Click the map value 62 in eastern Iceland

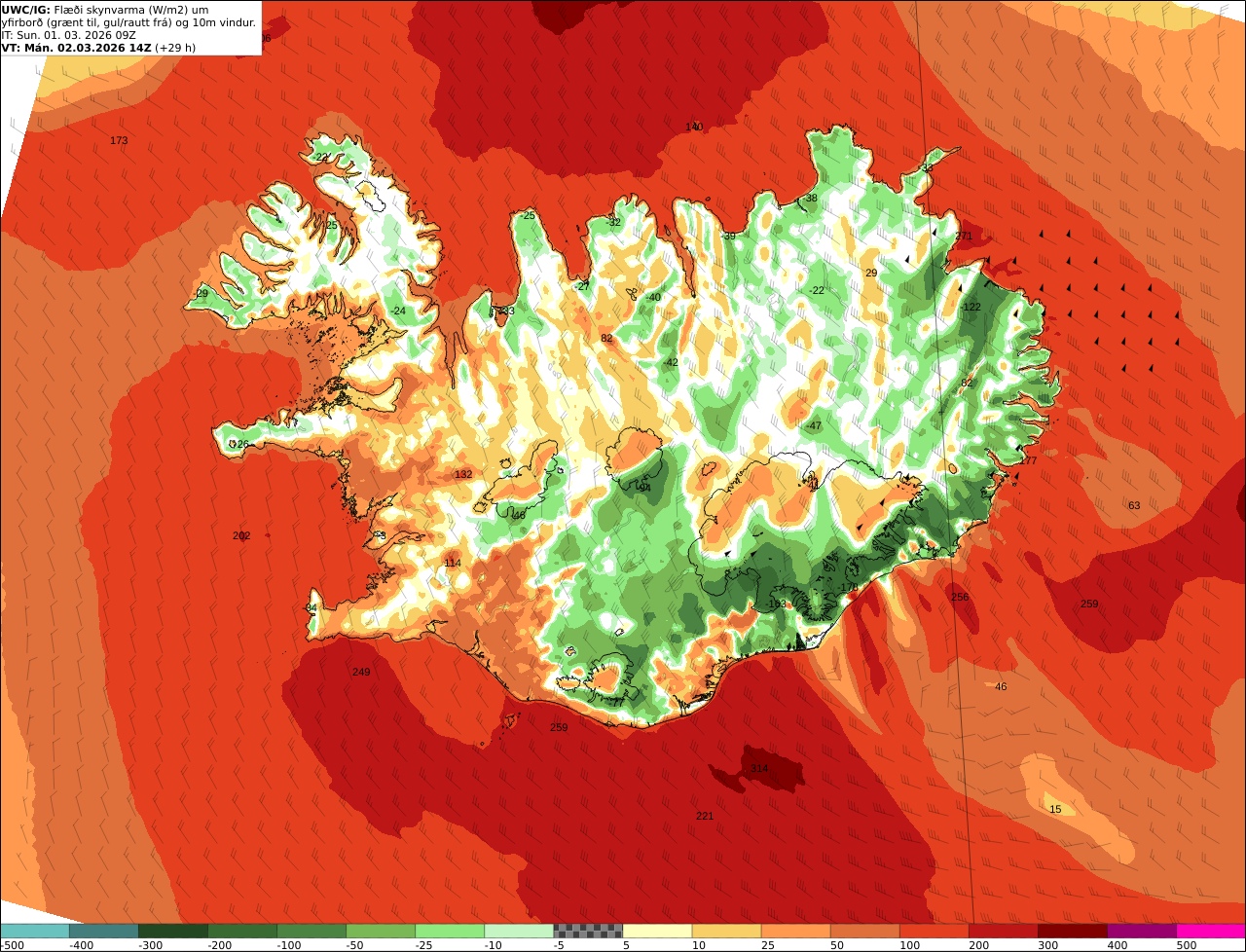[x=967, y=384]
